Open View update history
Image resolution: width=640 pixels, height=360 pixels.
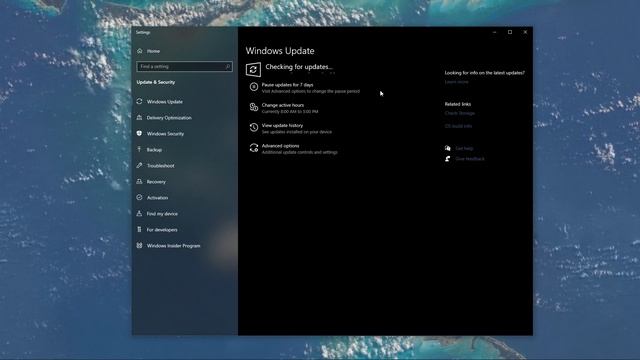(x=291, y=129)
